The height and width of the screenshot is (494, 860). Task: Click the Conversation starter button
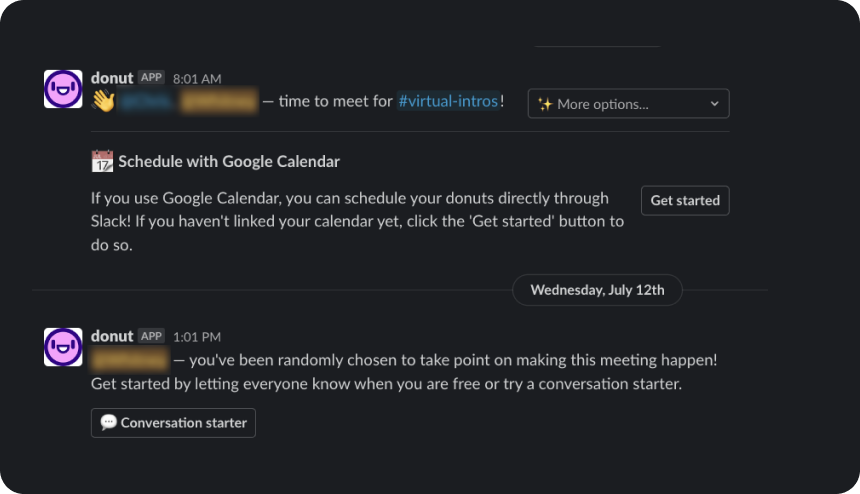point(173,423)
